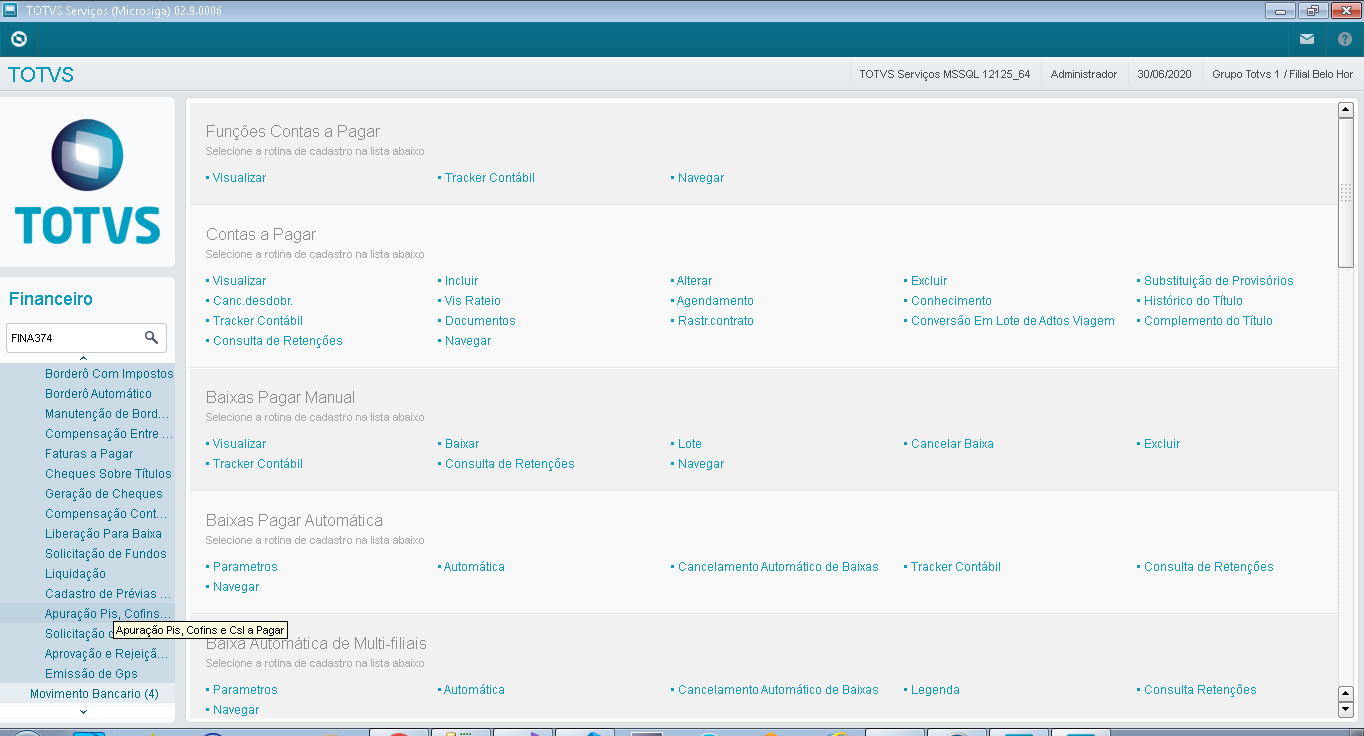This screenshot has height=736, width=1364.
Task: Open Complemento do Título link
Action: click(x=1208, y=321)
